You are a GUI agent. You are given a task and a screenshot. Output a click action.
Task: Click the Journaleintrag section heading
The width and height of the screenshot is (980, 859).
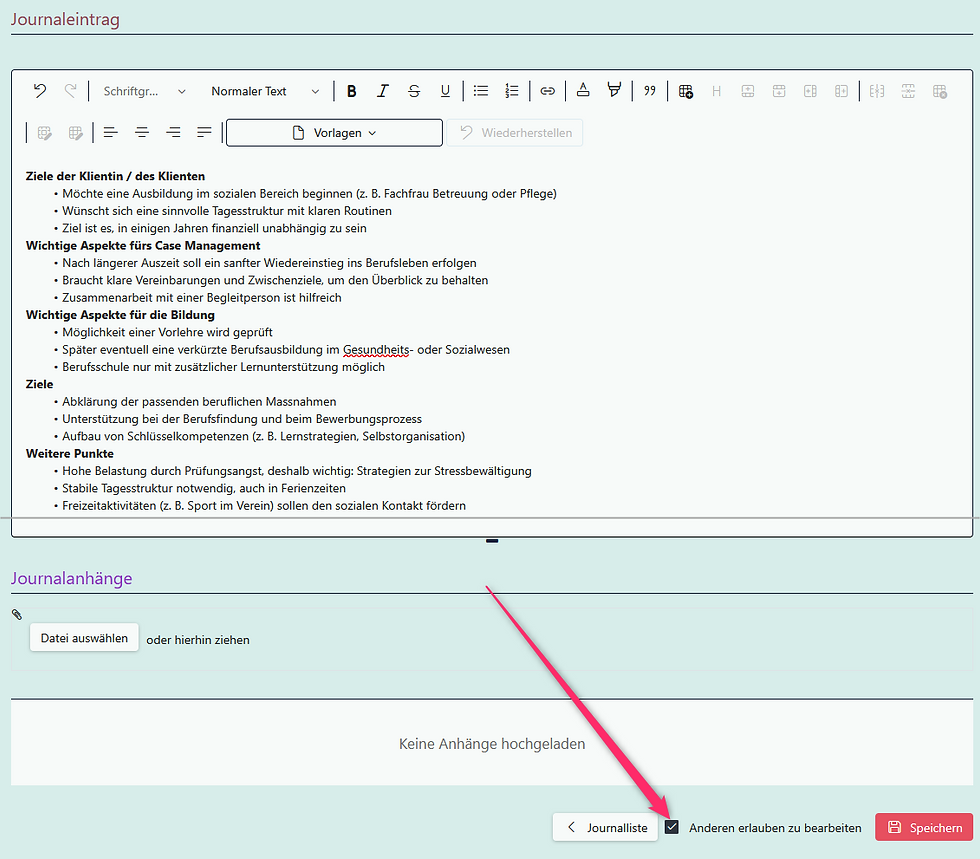click(65, 19)
